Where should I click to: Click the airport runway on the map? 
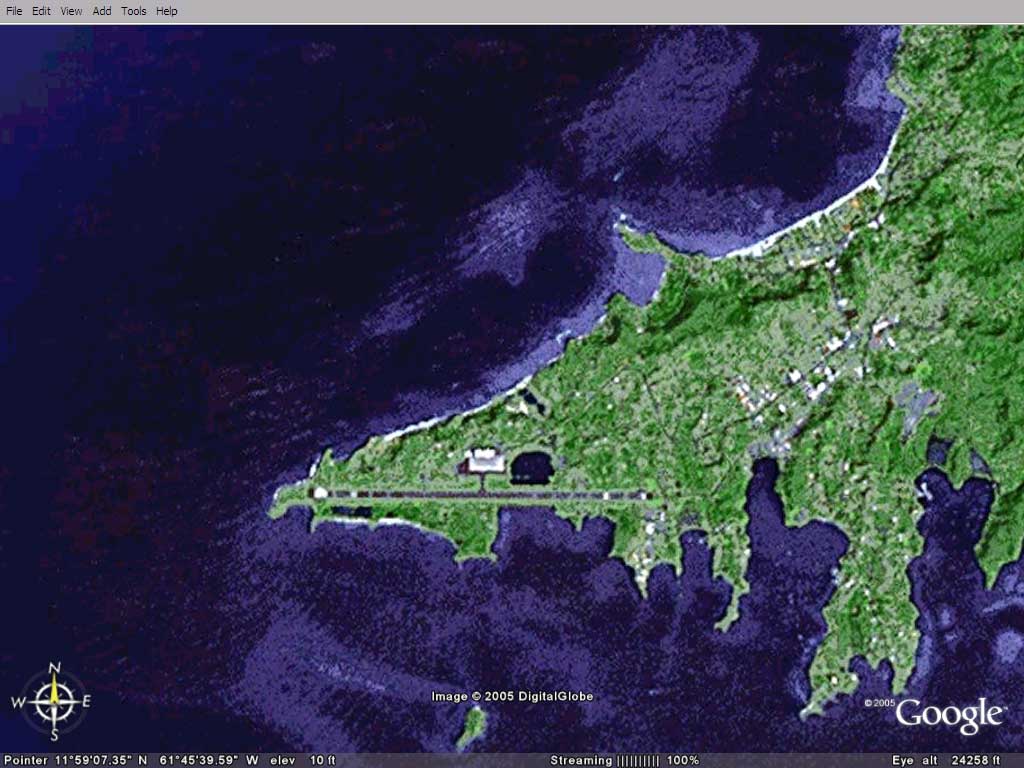[480, 494]
